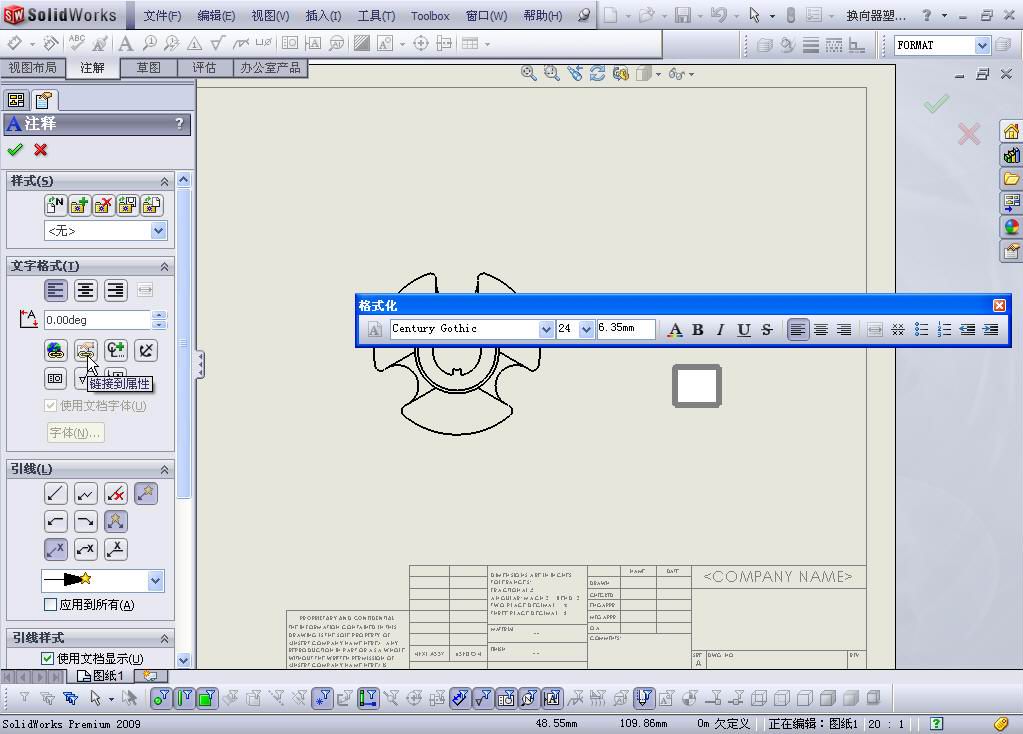Toggle right alignment in 格式化 toolbar
This screenshot has width=1023, height=734.
(844, 329)
